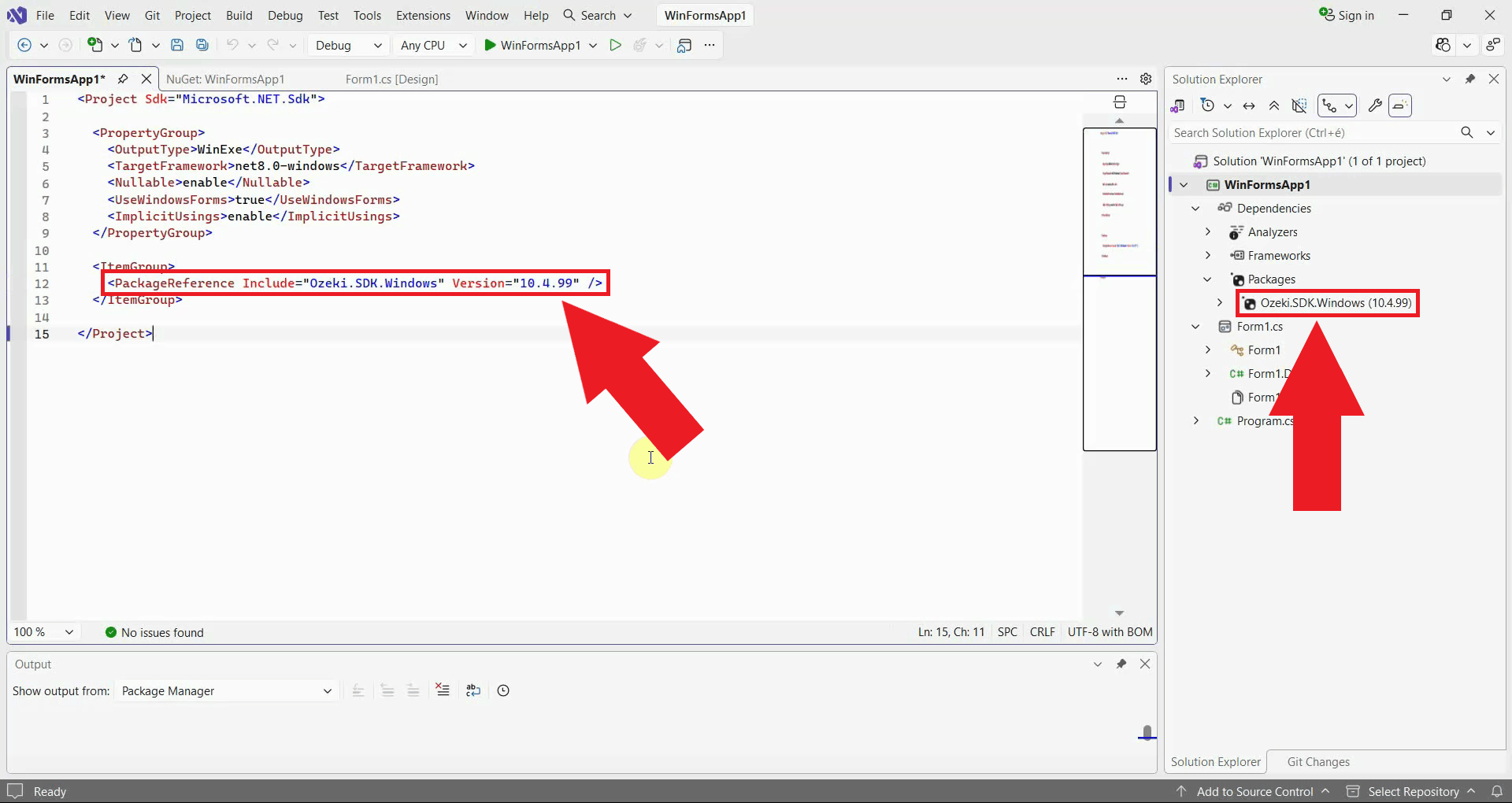
Task: Switch to Form1.cs [Design] tab
Action: (391, 79)
